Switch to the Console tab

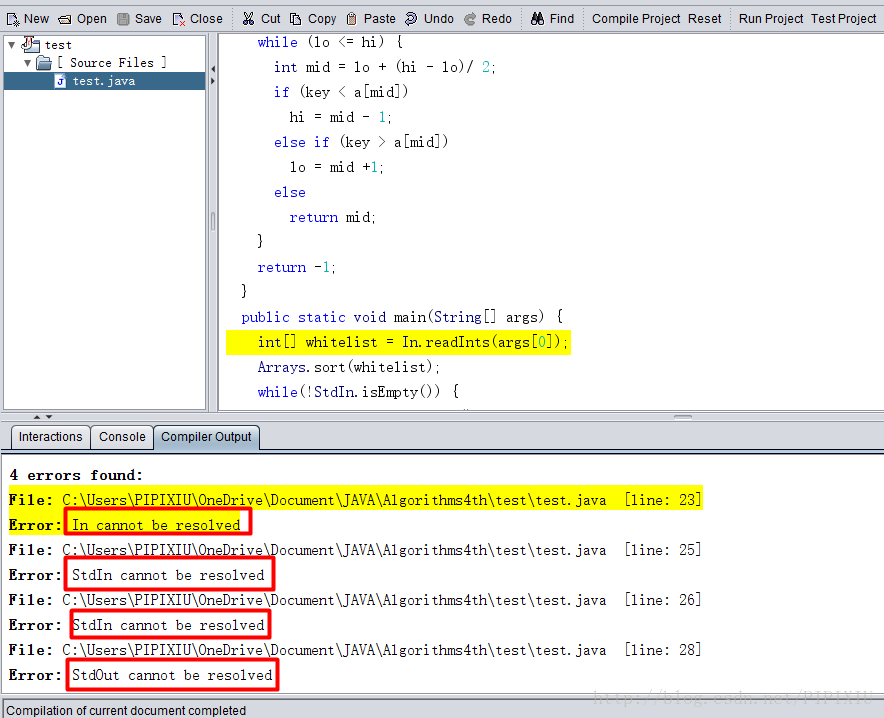coord(122,437)
